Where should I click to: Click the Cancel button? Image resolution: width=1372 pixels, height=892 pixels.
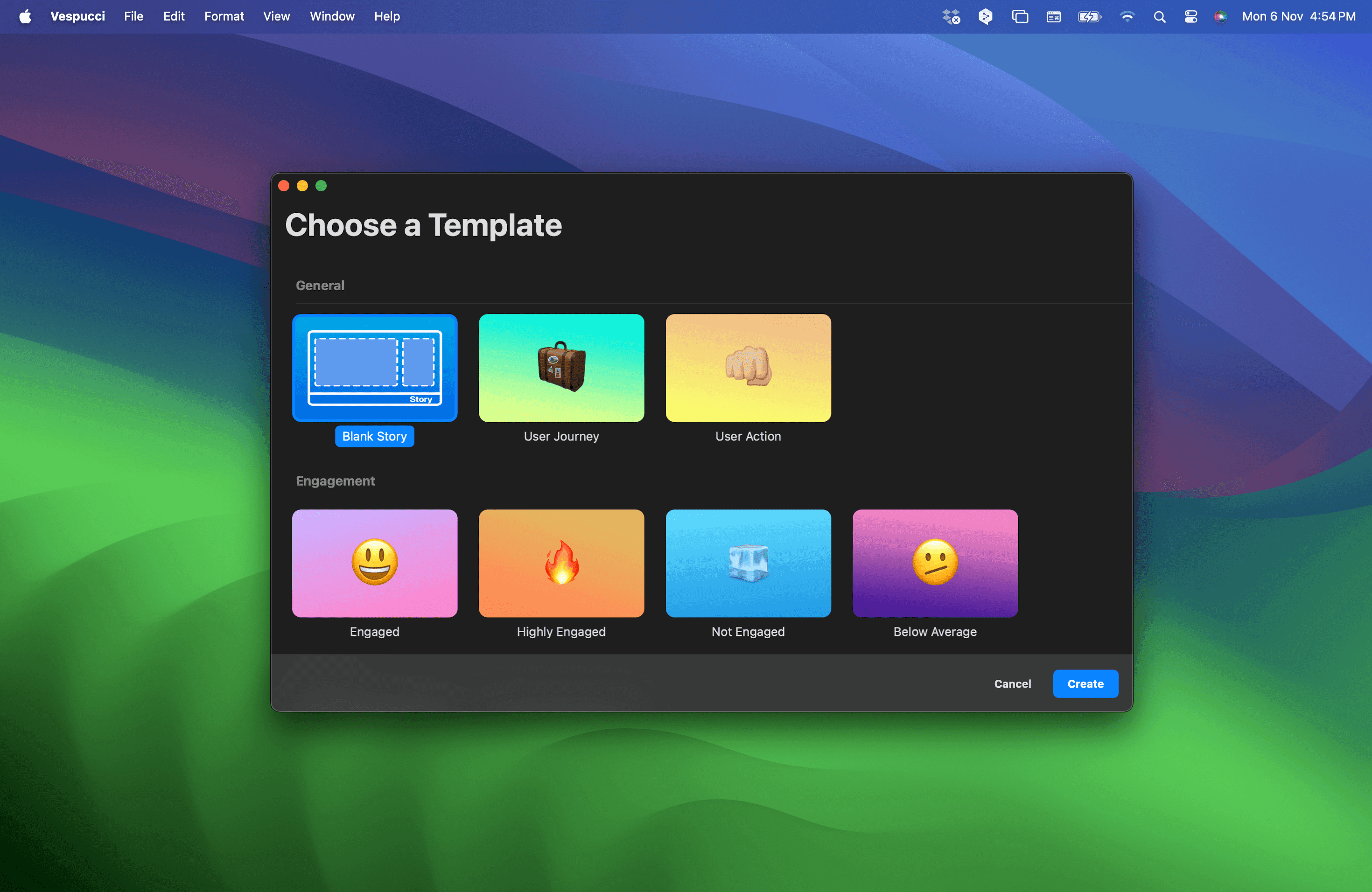click(x=1012, y=683)
